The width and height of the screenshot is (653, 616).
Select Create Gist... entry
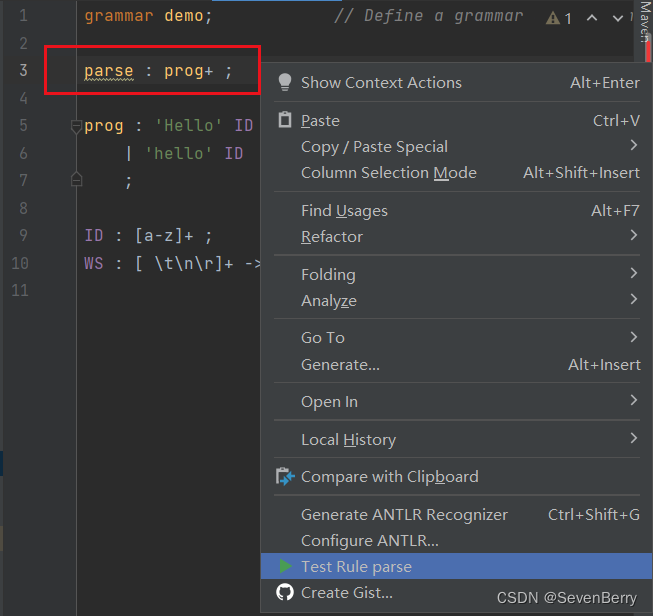456,592
